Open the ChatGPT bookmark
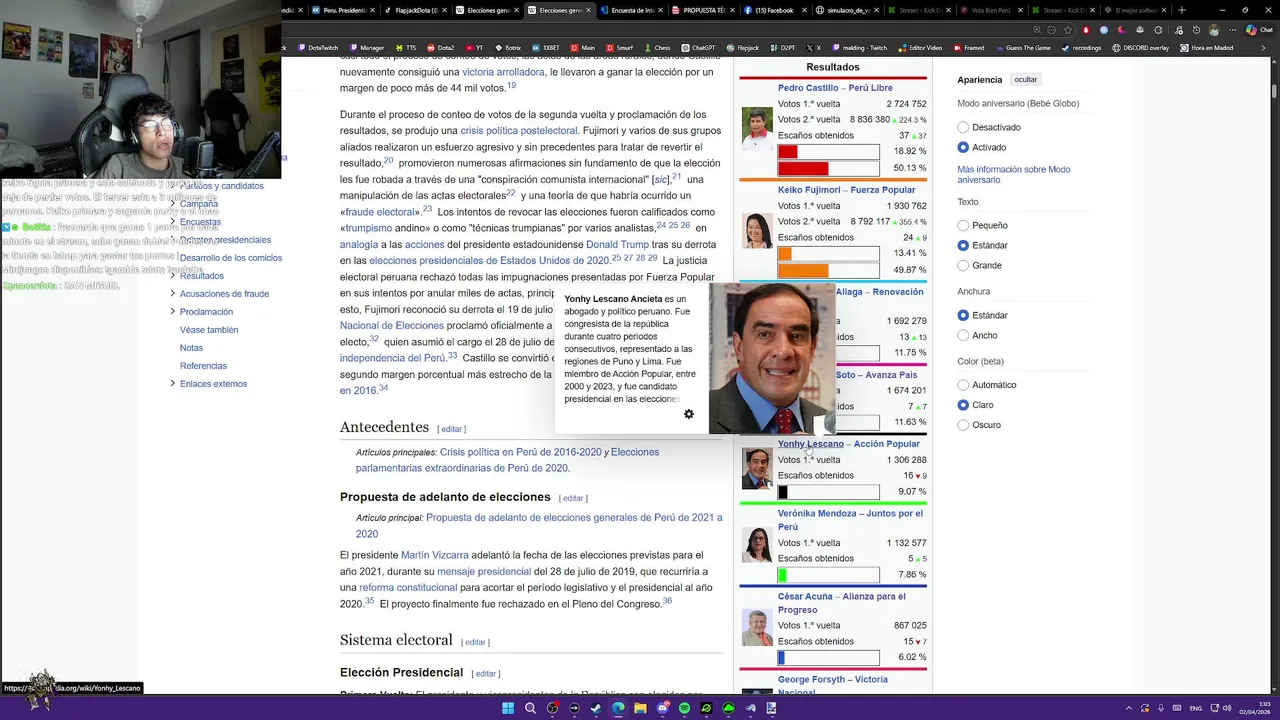 [698, 48]
